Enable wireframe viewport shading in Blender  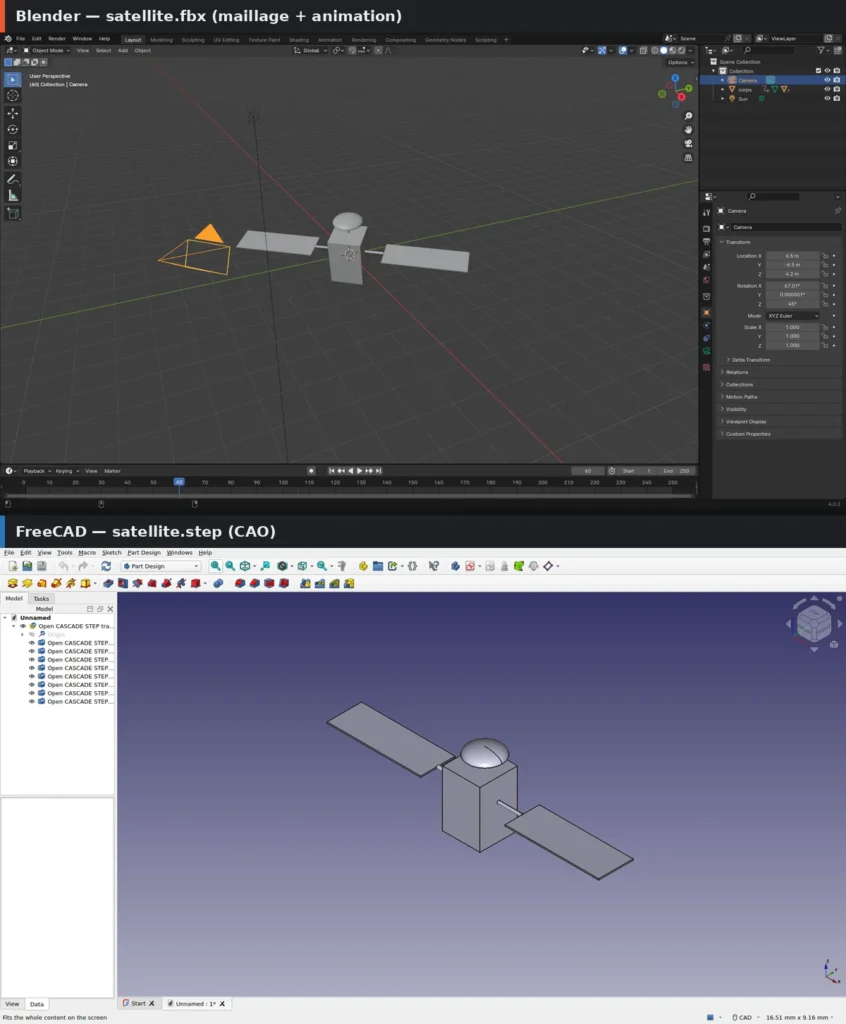point(655,50)
